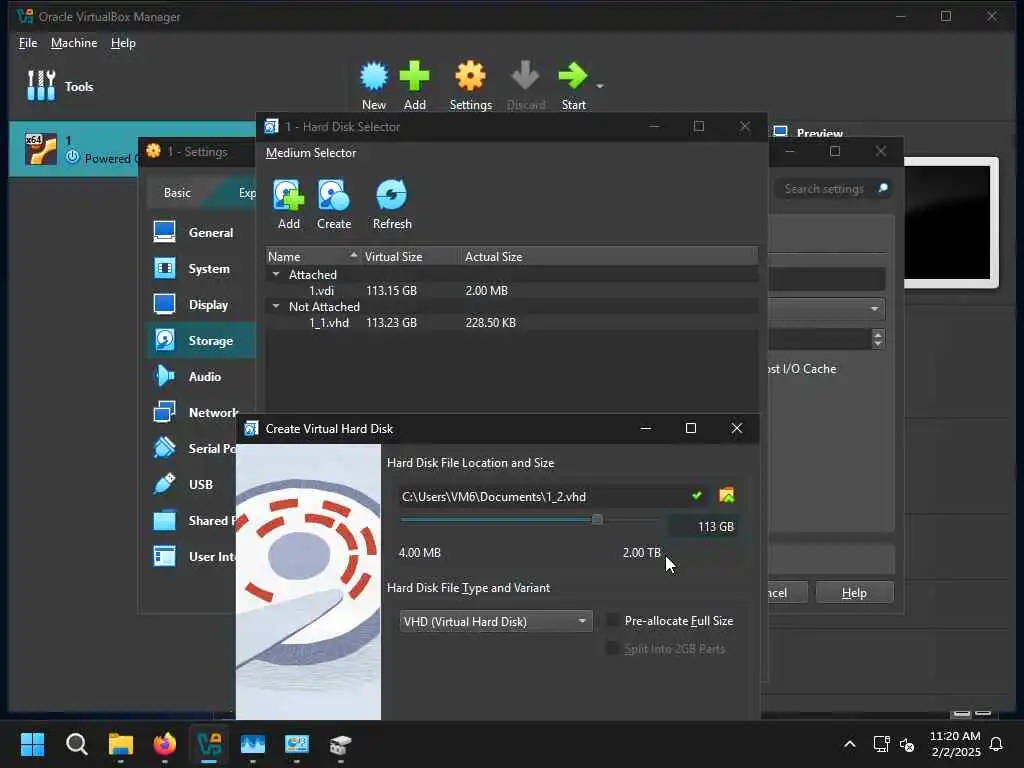Image resolution: width=1024 pixels, height=768 pixels.
Task: Open Windows taskbar search
Action: tap(76, 744)
